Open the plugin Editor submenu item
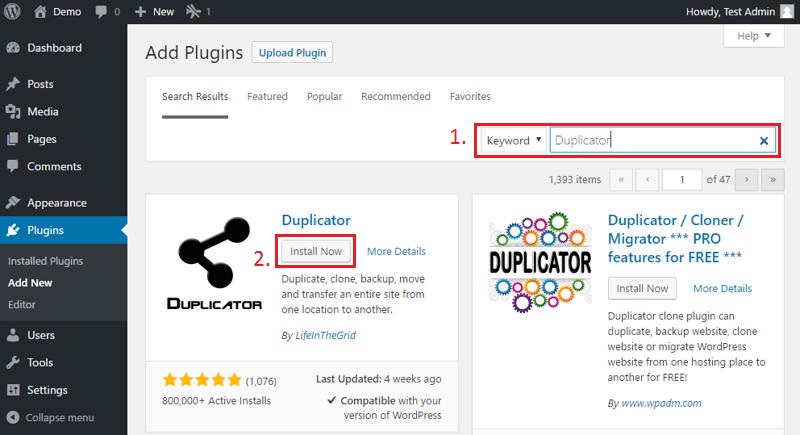 pyautogui.click(x=21, y=305)
